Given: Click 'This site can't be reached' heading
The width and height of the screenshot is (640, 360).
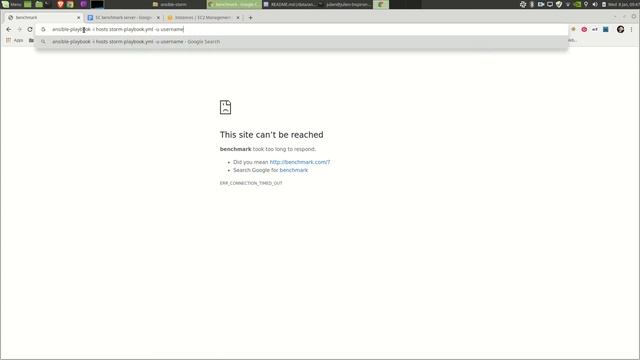Looking at the screenshot, I should click(271, 135).
